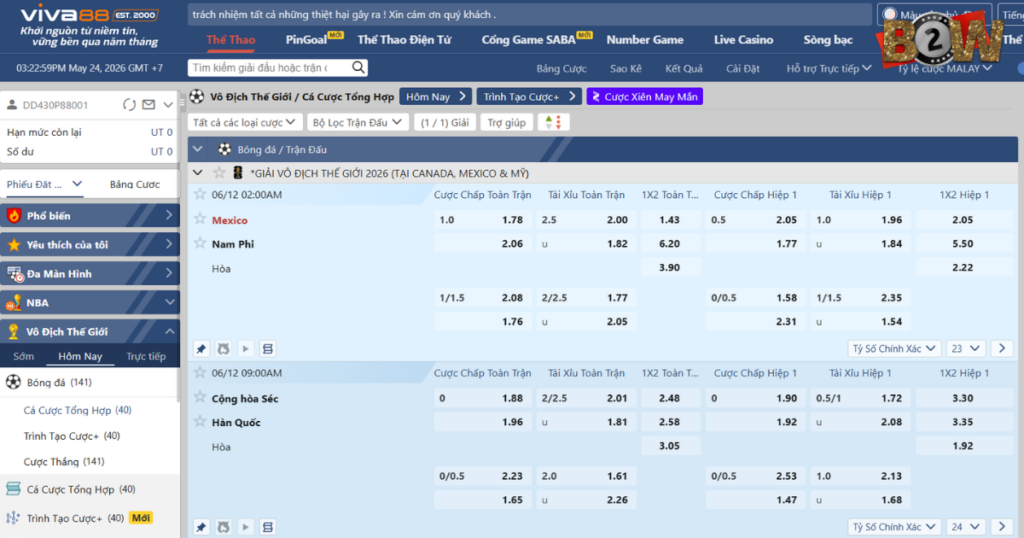This screenshot has width=1024, height=538.
Task: Open Tỷ Số Chính Xác dropdown for Mexico match
Action: tap(894, 349)
